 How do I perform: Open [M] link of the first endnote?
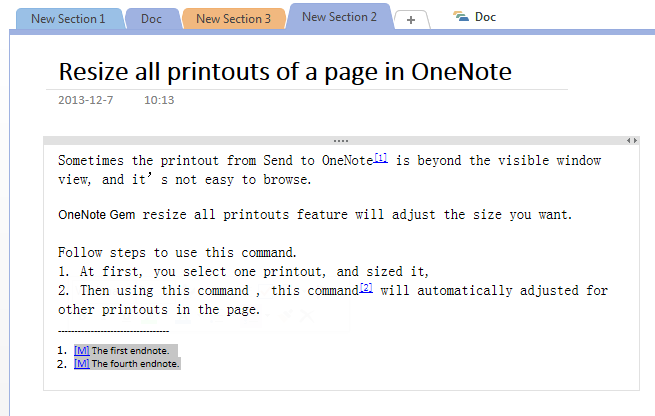82,350
